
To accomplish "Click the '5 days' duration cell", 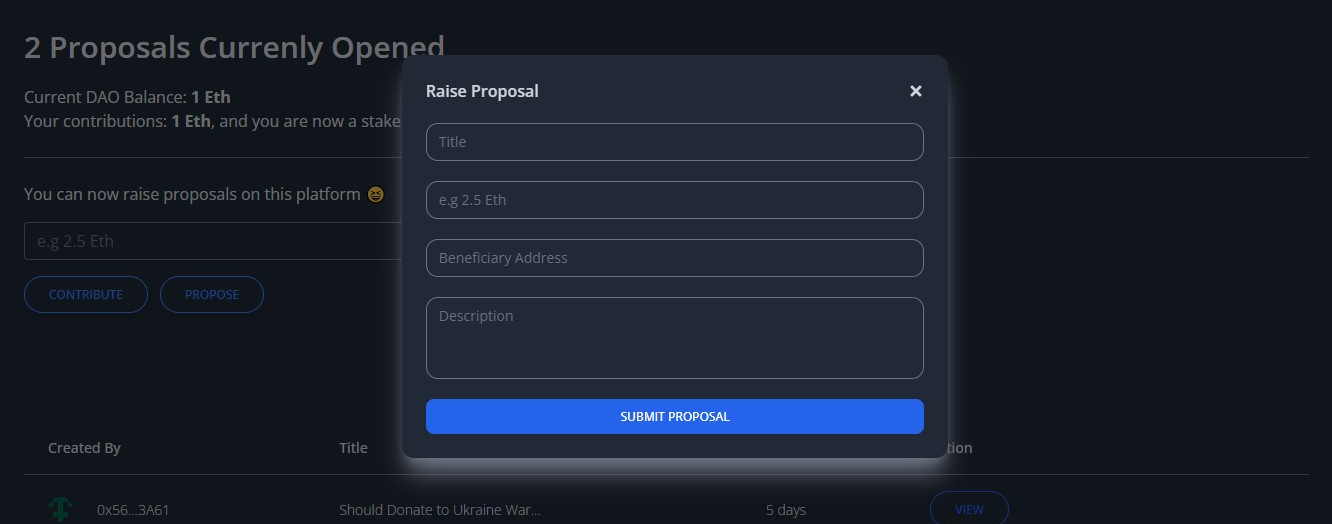I will 785,510.
